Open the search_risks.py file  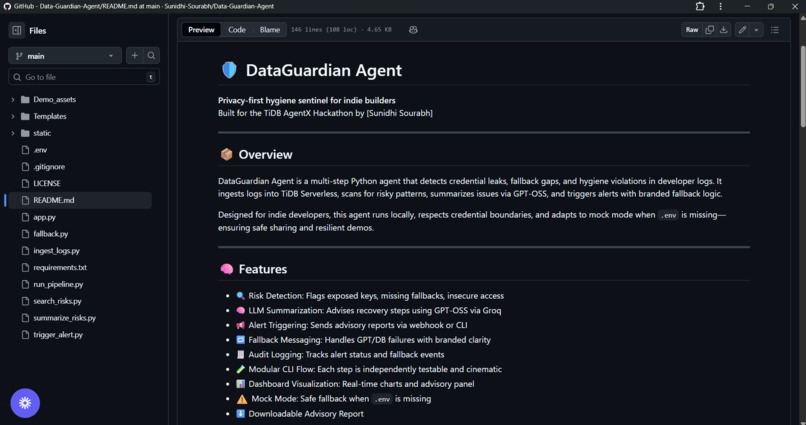(57, 301)
